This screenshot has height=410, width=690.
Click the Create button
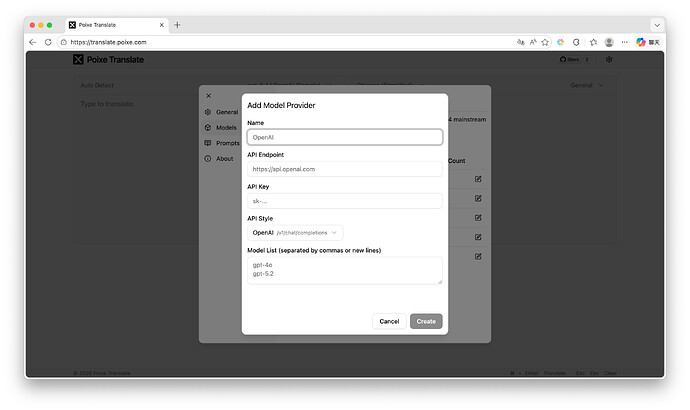426,321
